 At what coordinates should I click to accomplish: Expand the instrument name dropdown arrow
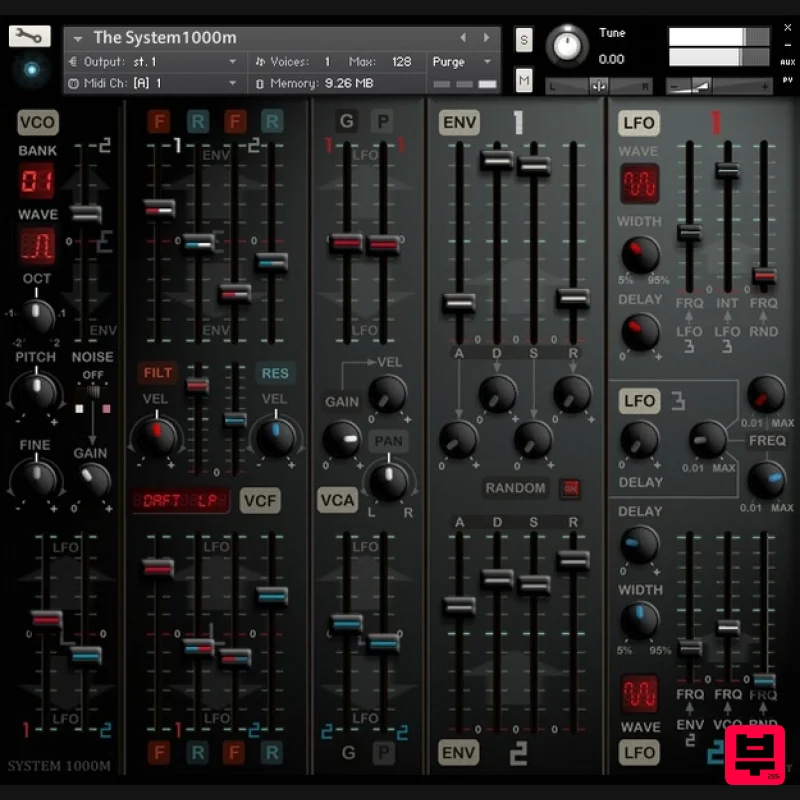click(x=78, y=38)
